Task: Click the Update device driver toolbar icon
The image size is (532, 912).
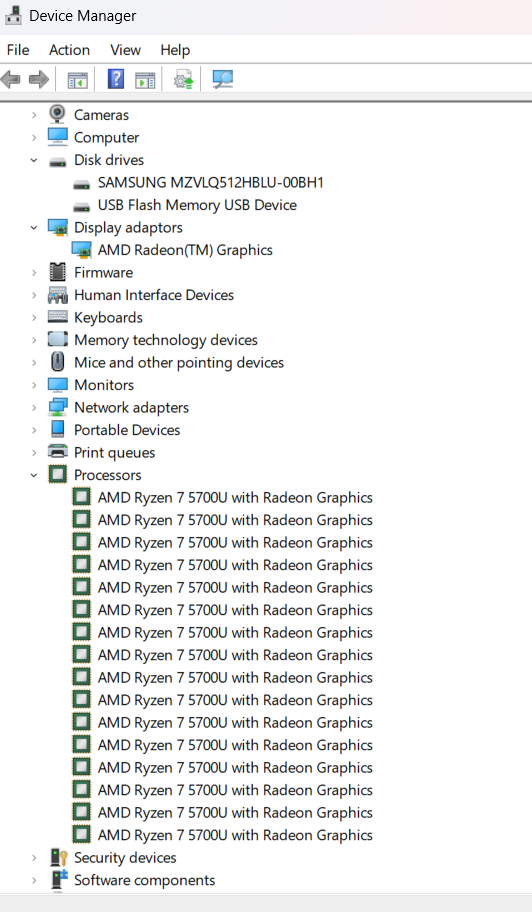Action: (x=183, y=79)
